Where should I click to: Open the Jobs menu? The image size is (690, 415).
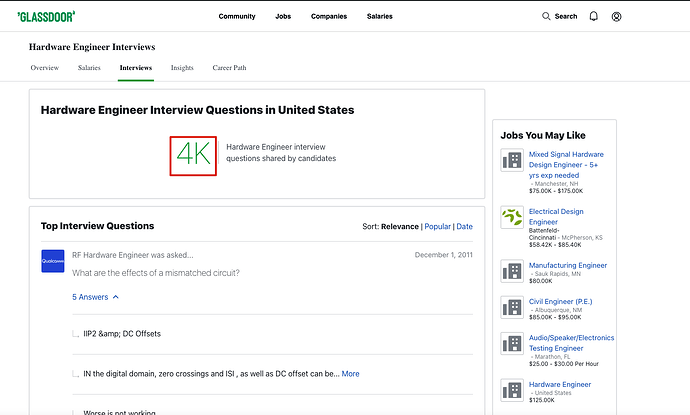[x=283, y=16]
